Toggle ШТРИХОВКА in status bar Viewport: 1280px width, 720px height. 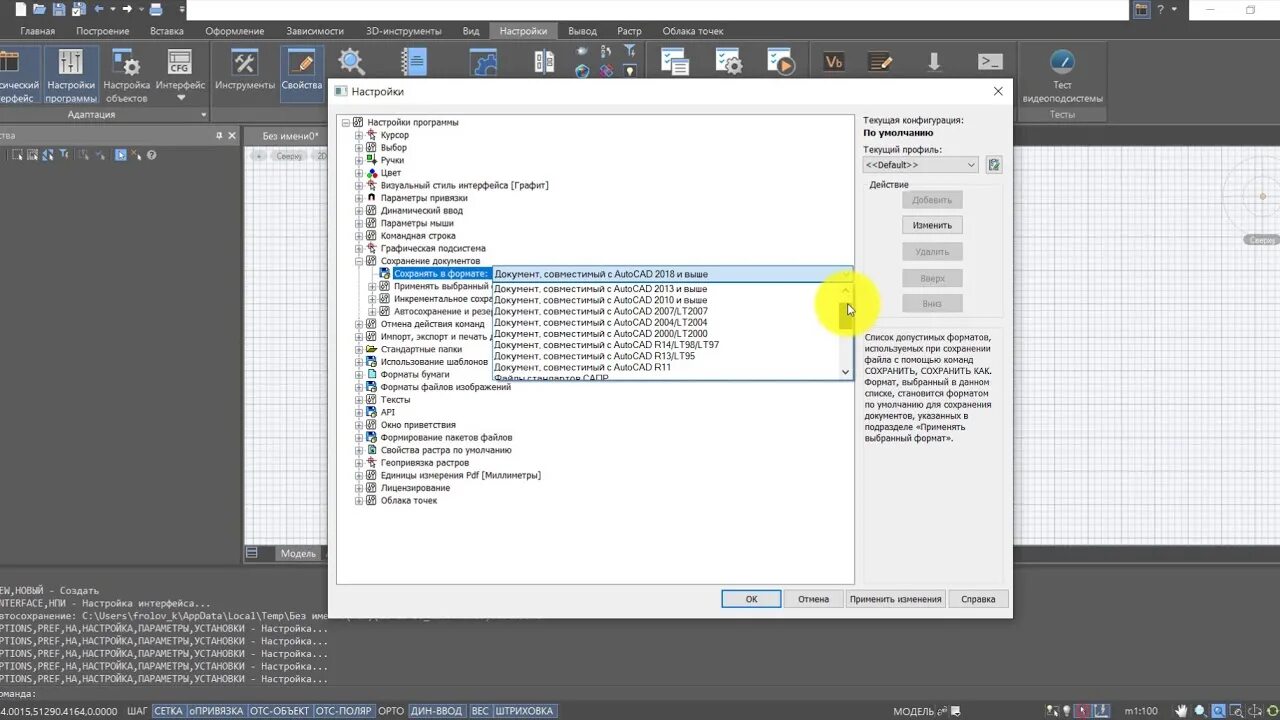tap(524, 711)
